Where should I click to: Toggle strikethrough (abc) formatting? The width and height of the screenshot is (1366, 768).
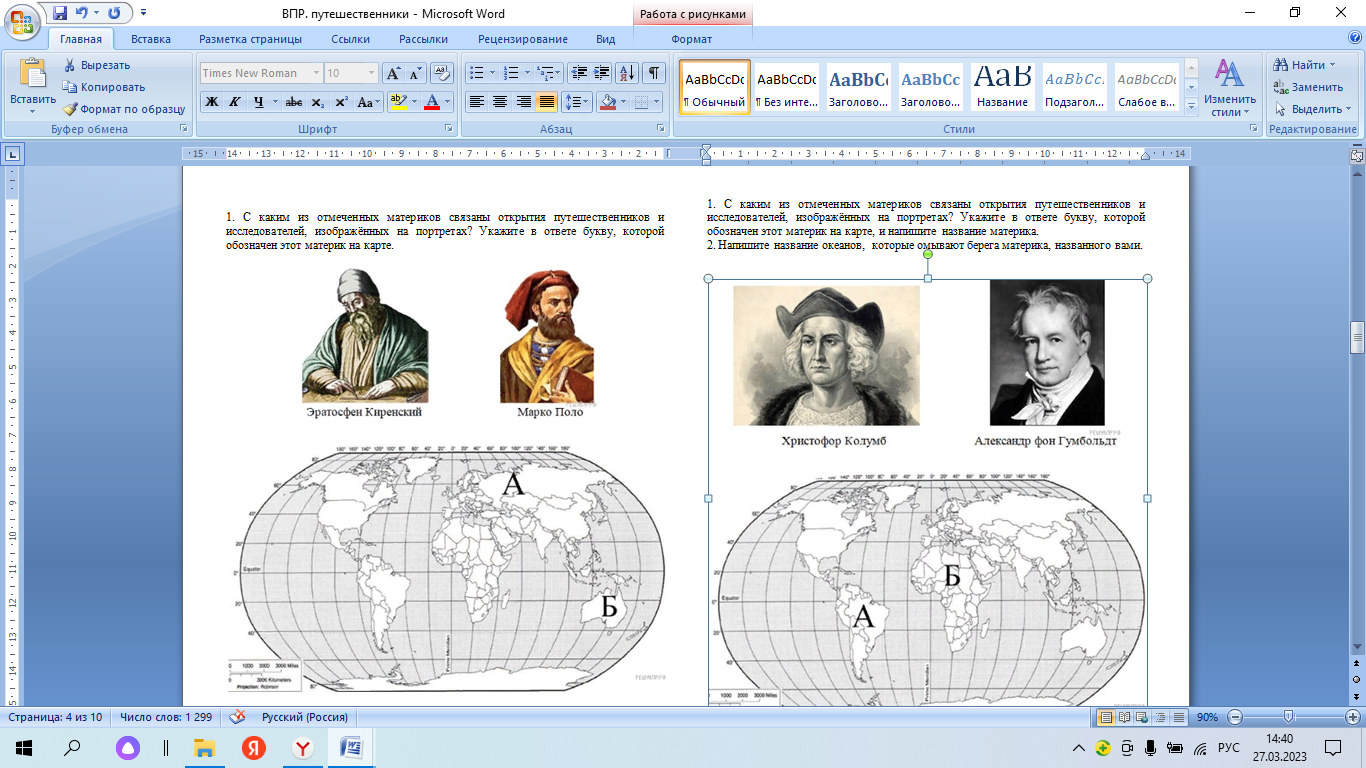[294, 102]
